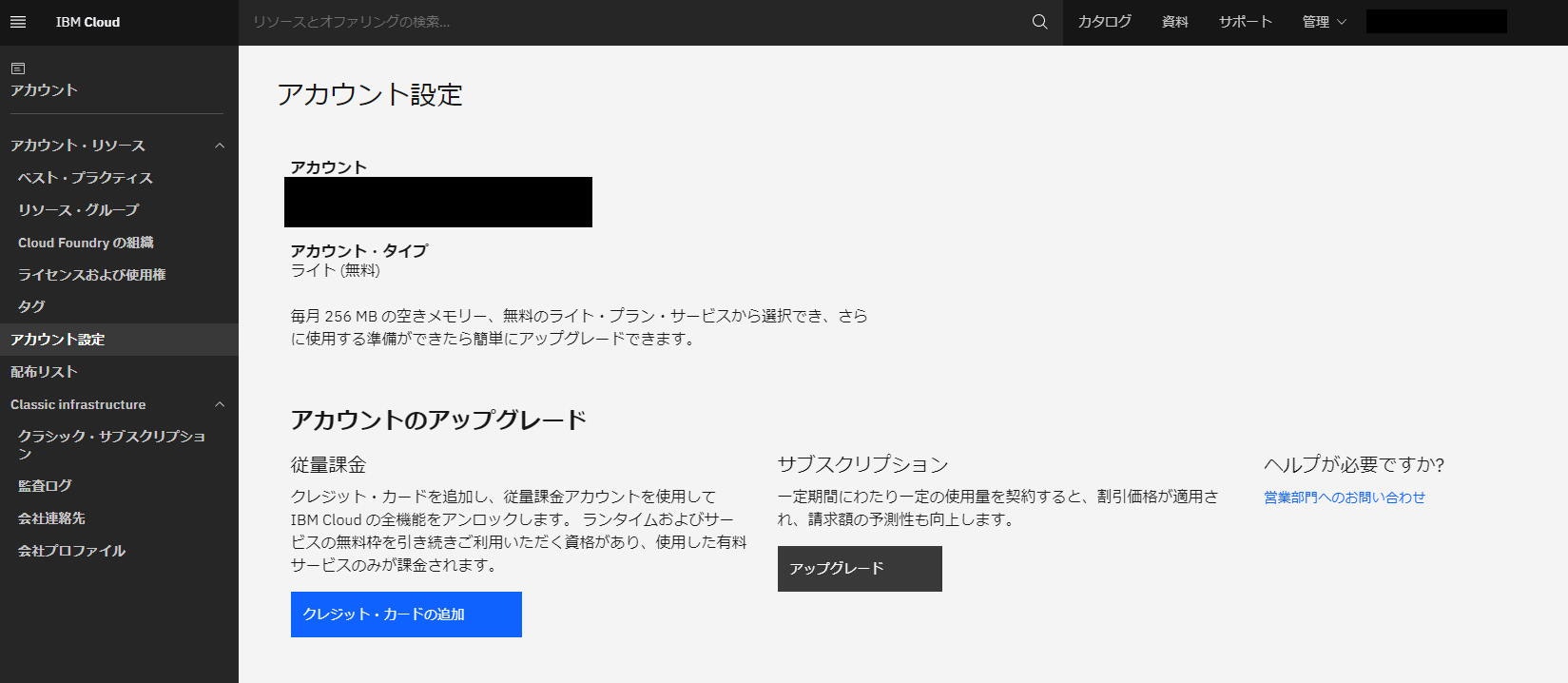Click the Classic infrastructure section label
This screenshot has height=683, width=1568.
click(78, 404)
